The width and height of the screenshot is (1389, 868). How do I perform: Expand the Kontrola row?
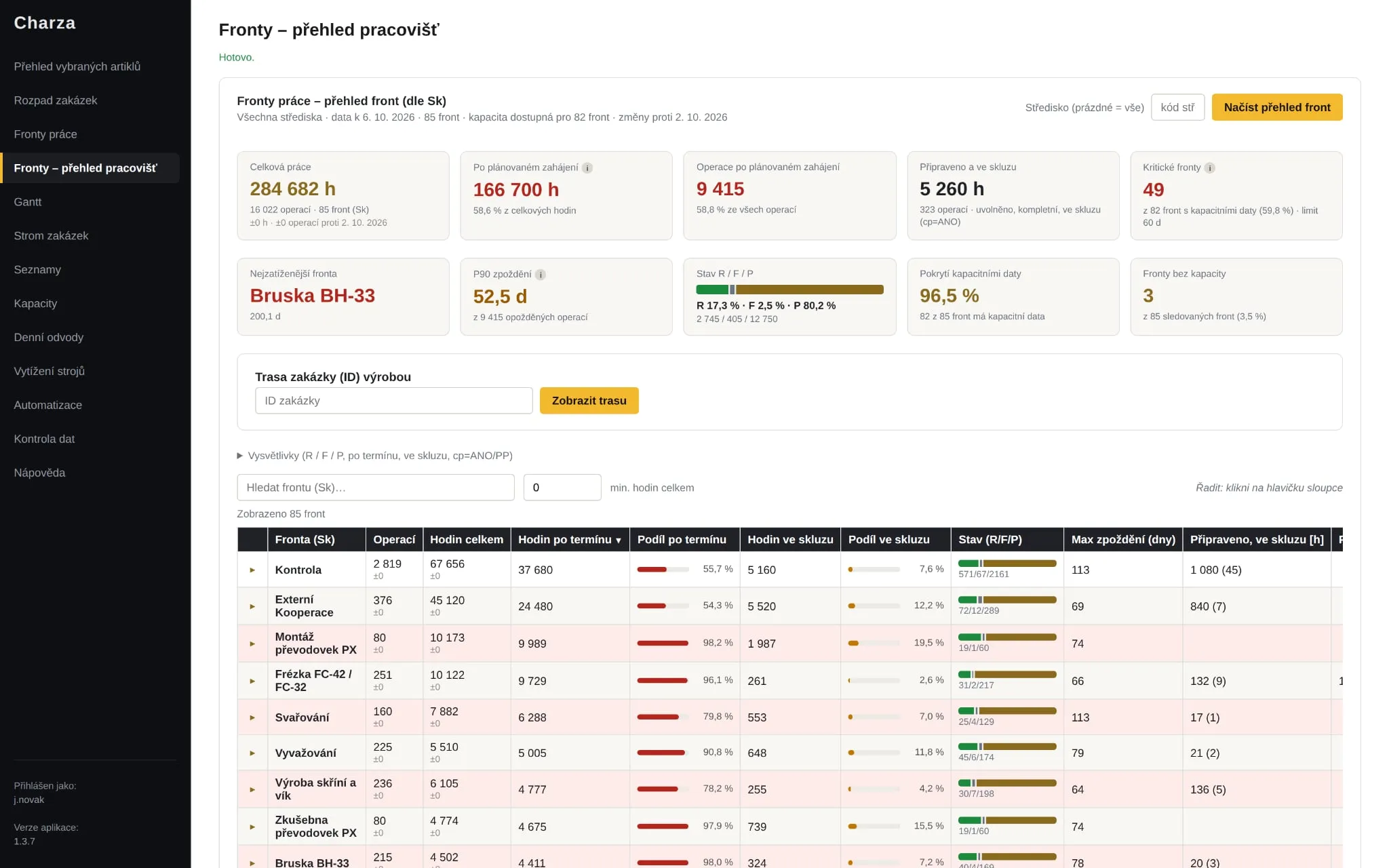point(252,570)
